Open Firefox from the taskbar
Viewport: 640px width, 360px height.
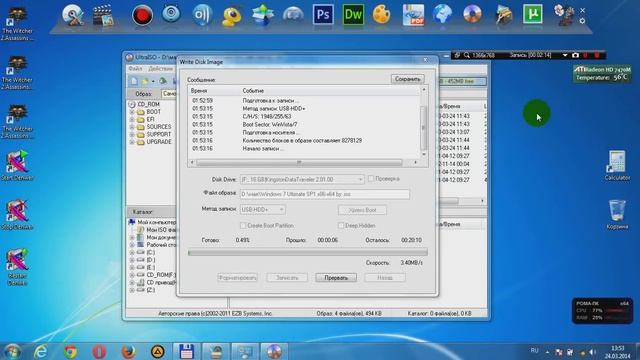click(x=128, y=351)
